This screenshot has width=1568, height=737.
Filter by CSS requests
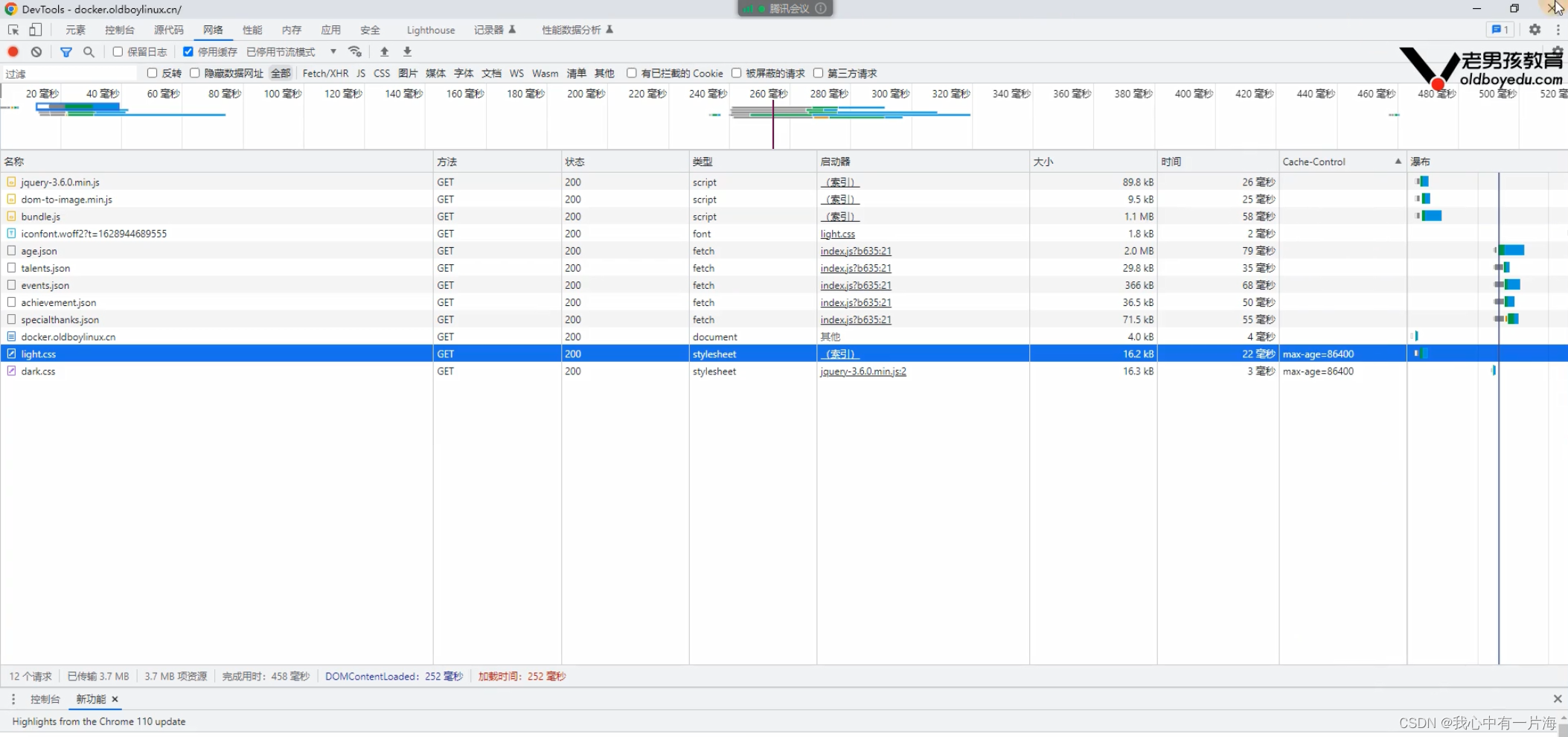[382, 73]
